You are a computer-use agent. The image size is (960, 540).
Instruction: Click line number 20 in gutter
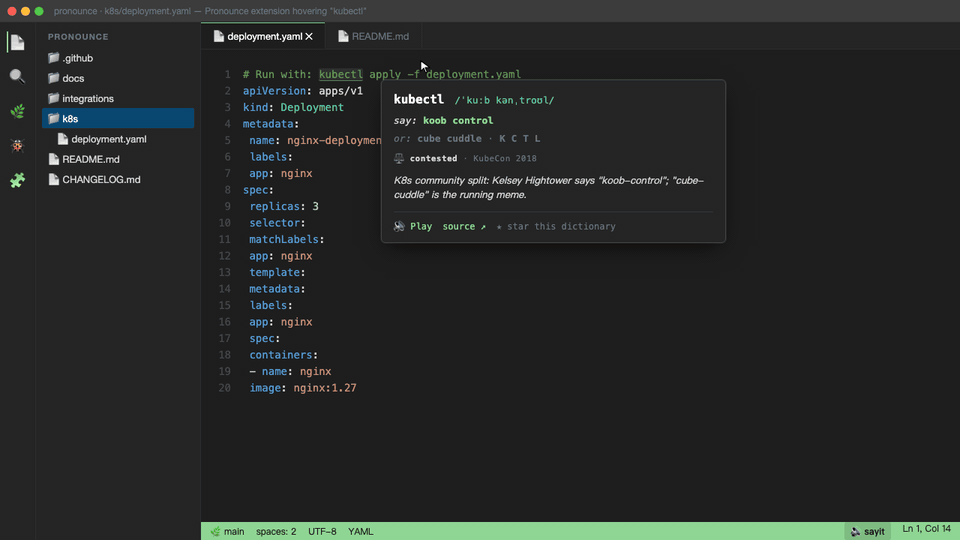[225, 388]
